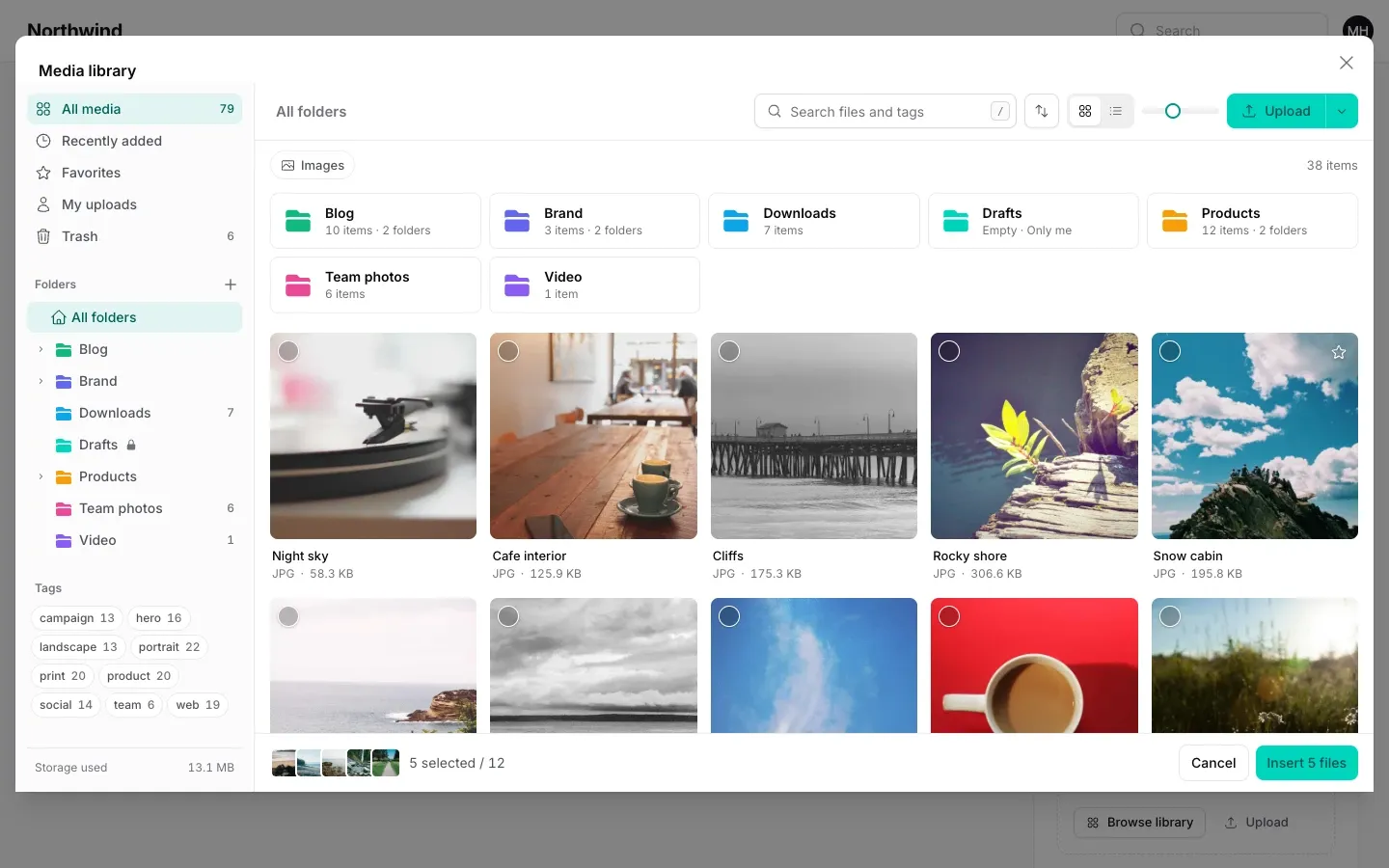Image resolution: width=1389 pixels, height=868 pixels.
Task: Switch to list view icon
Action: click(1116, 111)
